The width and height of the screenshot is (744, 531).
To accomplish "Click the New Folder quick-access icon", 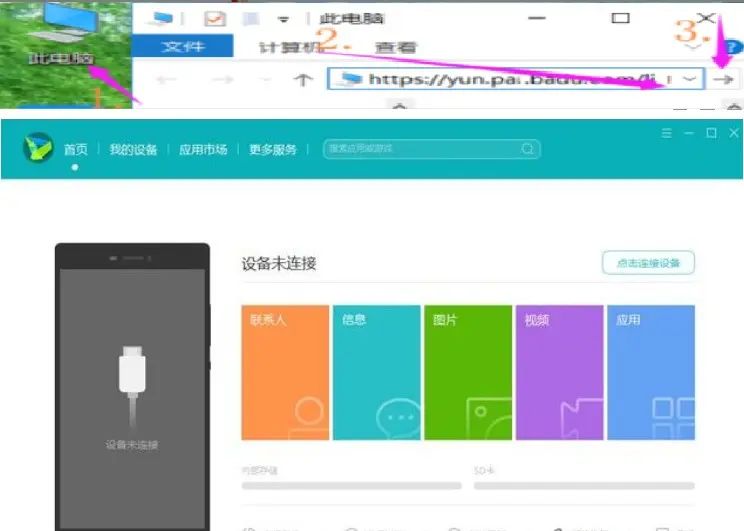I will click(x=251, y=19).
